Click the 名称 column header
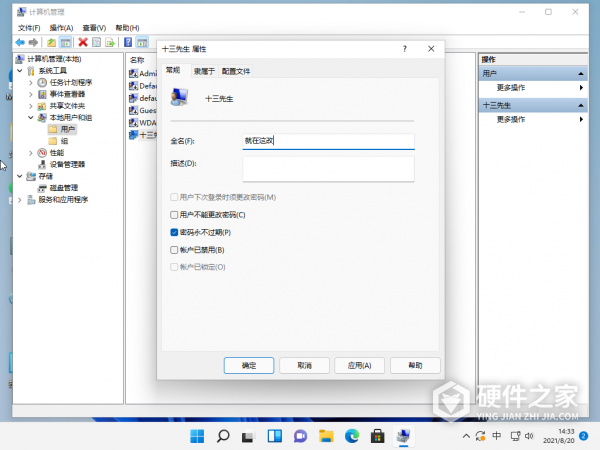The image size is (600, 450). coord(137,60)
